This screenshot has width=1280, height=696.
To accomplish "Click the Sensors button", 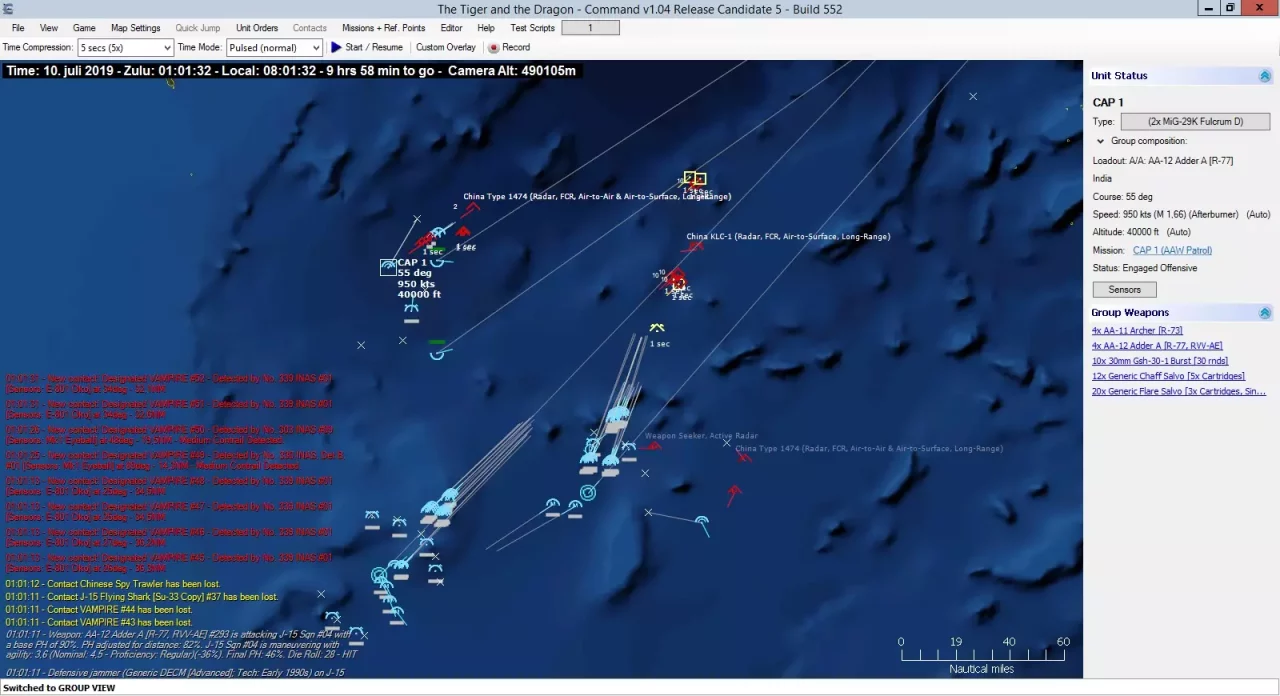I will (x=1124, y=289).
